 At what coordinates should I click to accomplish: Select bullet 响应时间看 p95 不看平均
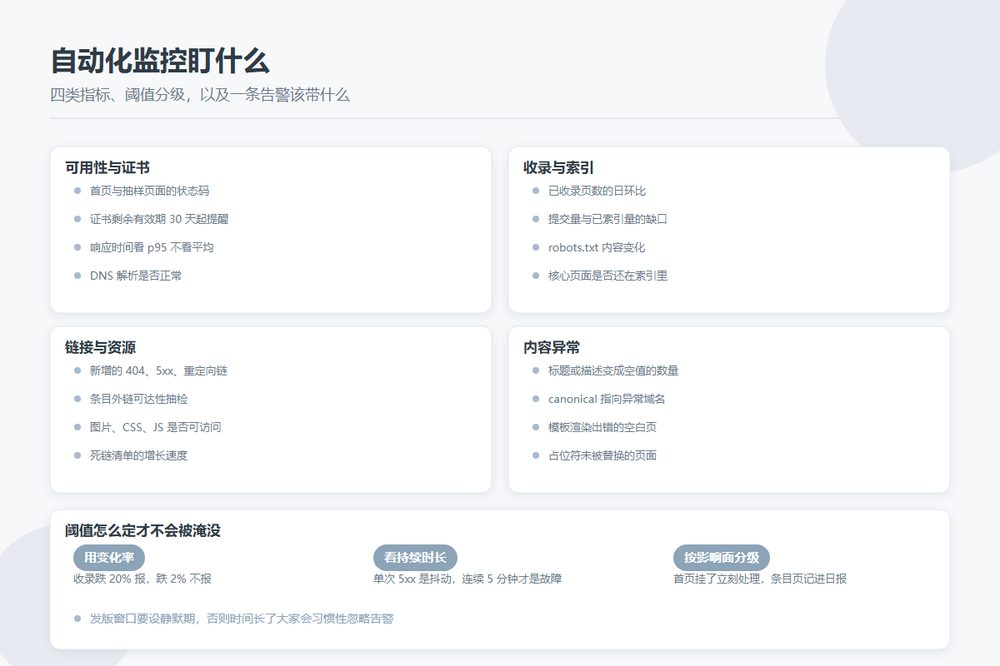tap(152, 248)
